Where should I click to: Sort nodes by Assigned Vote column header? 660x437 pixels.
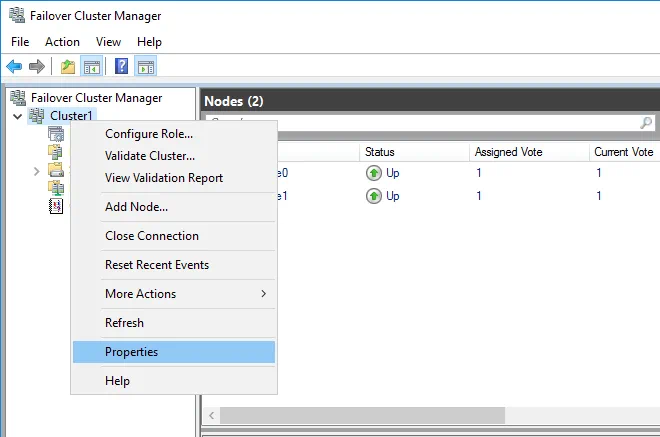pos(512,152)
